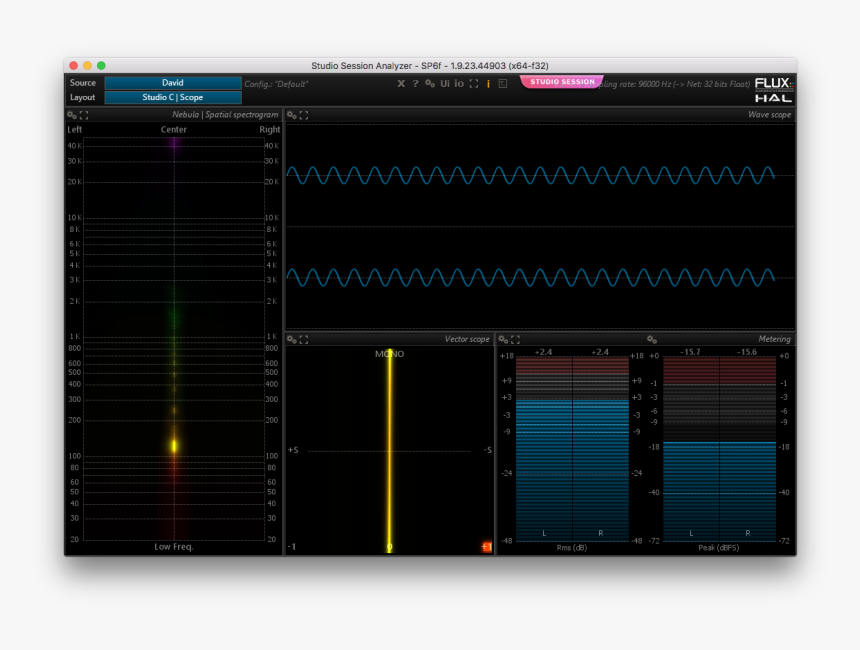Open the Source dropdown showing David
The image size is (860, 650).
[173, 83]
